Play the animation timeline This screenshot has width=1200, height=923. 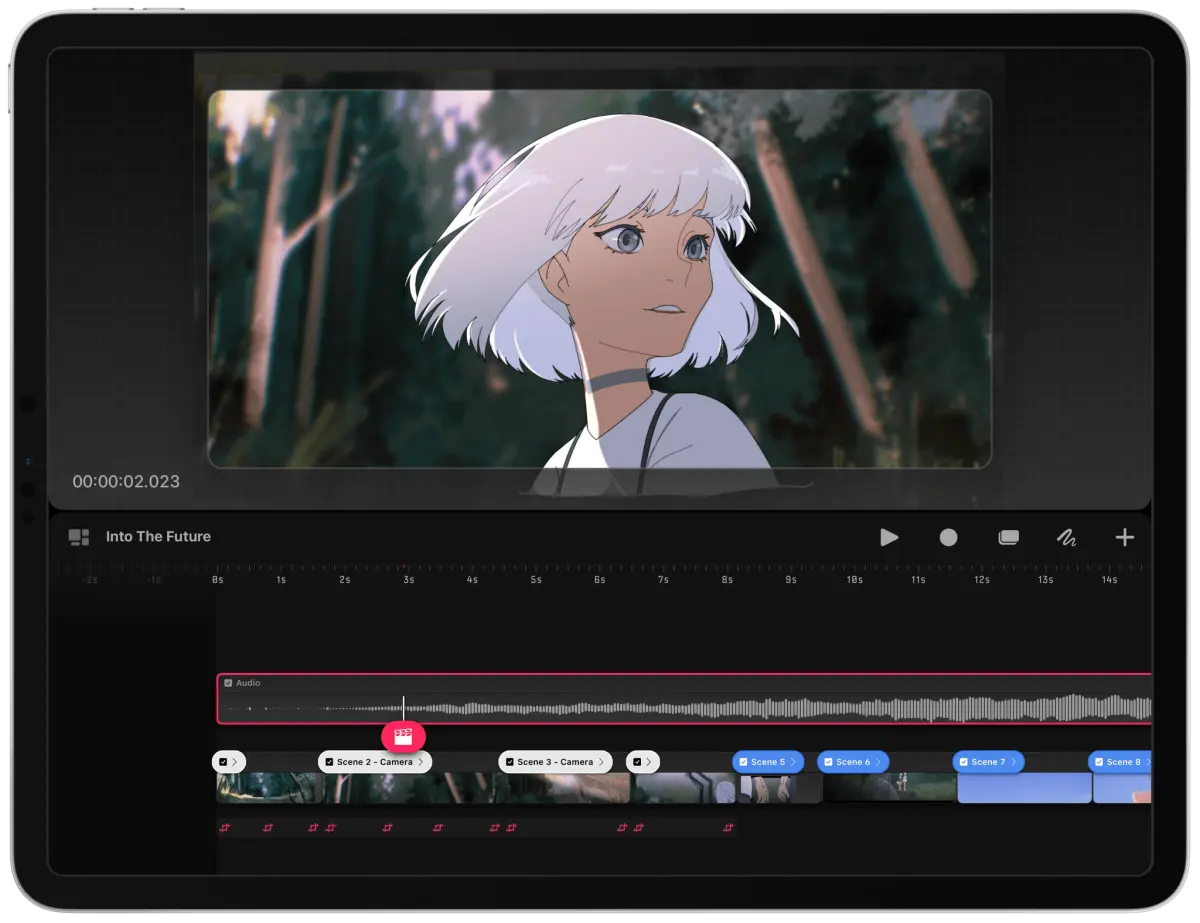(889, 538)
